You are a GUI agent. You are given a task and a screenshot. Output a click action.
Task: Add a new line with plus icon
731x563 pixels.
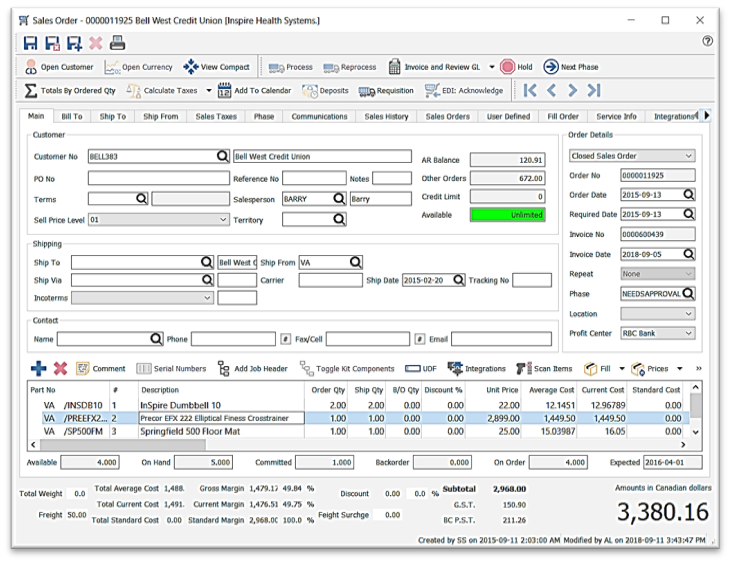(x=38, y=369)
